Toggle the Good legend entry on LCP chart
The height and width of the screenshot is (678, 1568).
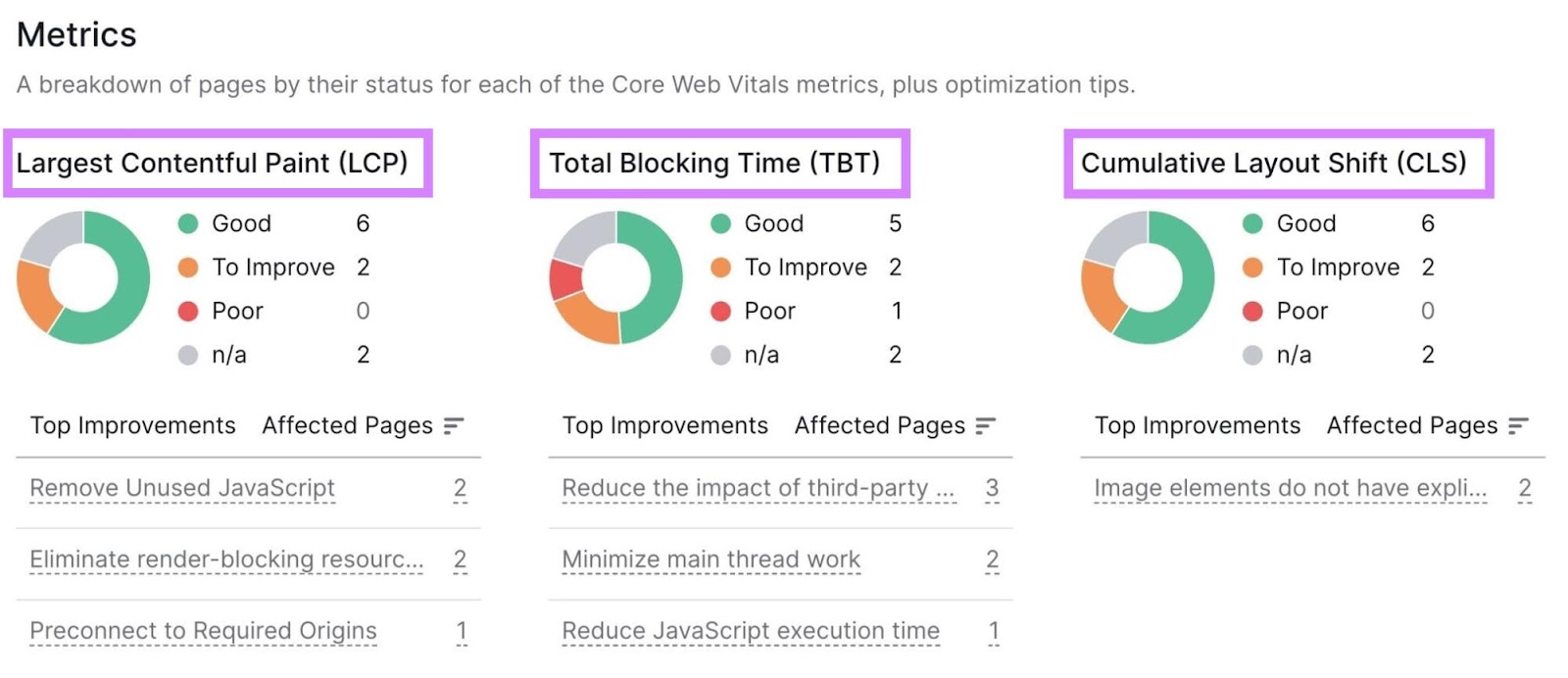click(x=242, y=223)
